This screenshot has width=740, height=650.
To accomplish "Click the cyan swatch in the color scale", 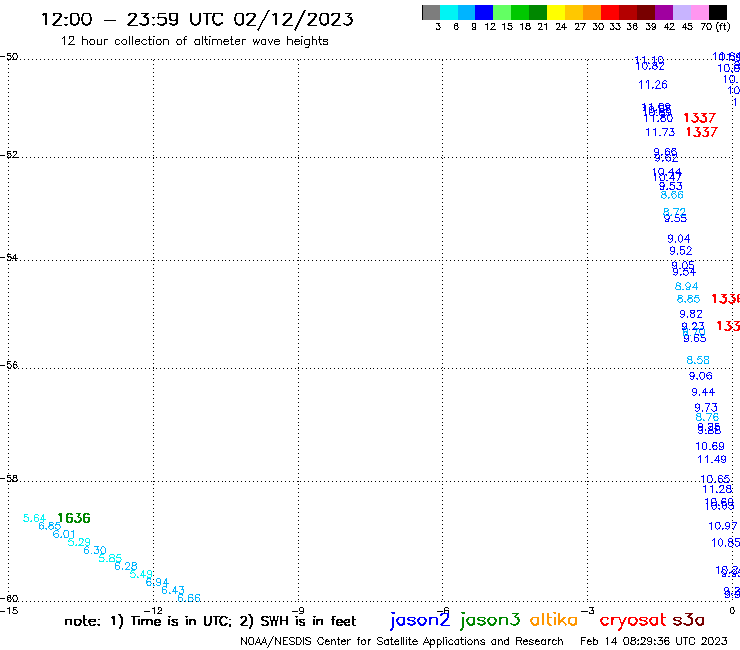I will pyautogui.click(x=449, y=12).
